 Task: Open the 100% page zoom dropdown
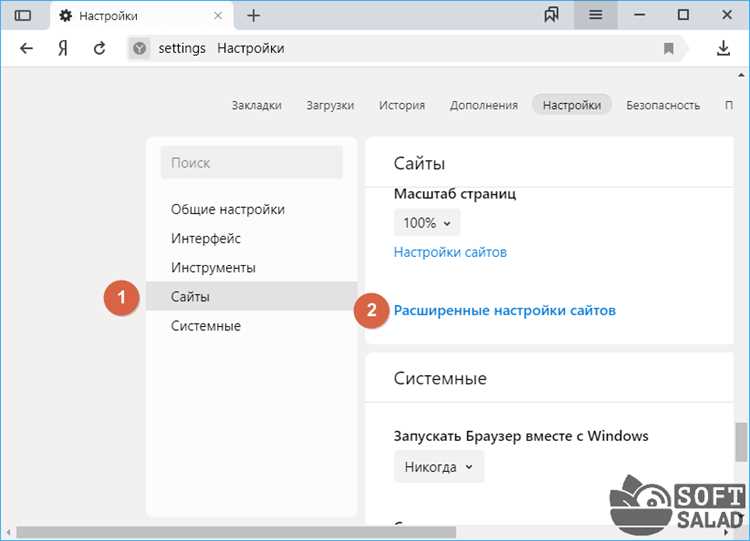[427, 222]
